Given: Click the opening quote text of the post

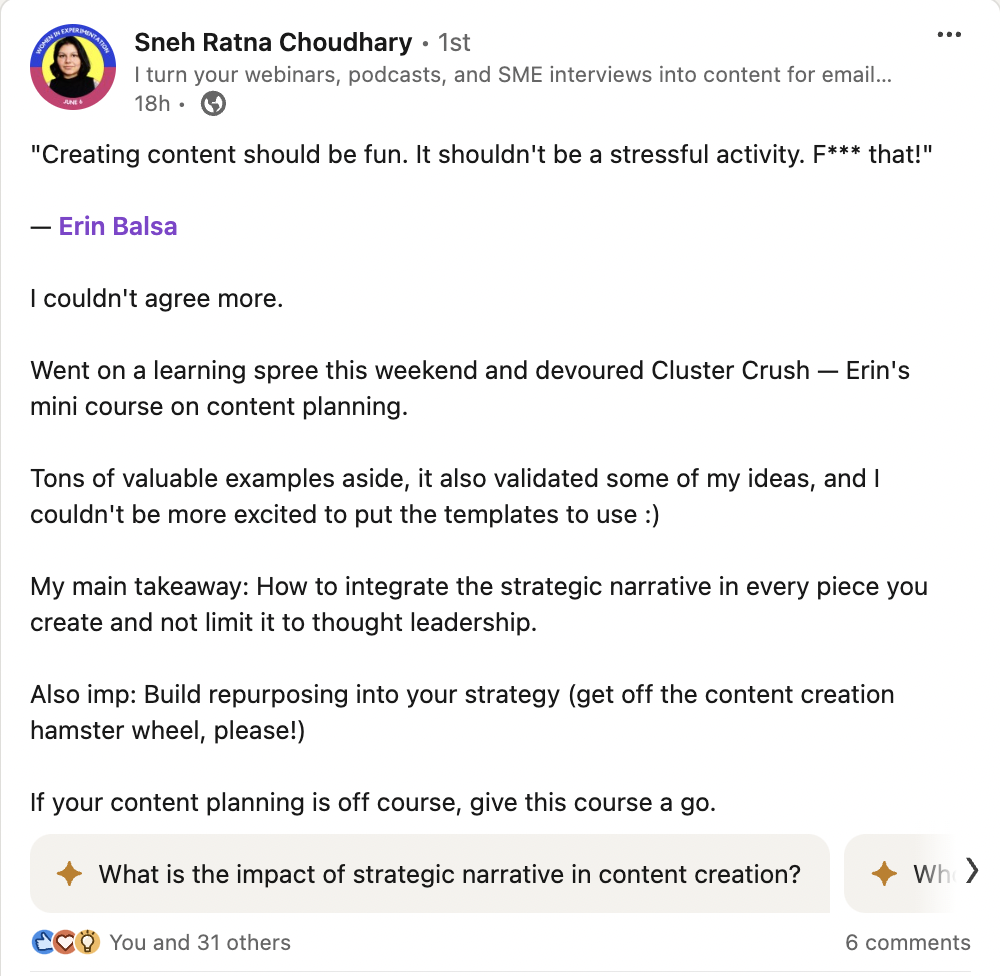Looking at the screenshot, I should click(x=481, y=155).
